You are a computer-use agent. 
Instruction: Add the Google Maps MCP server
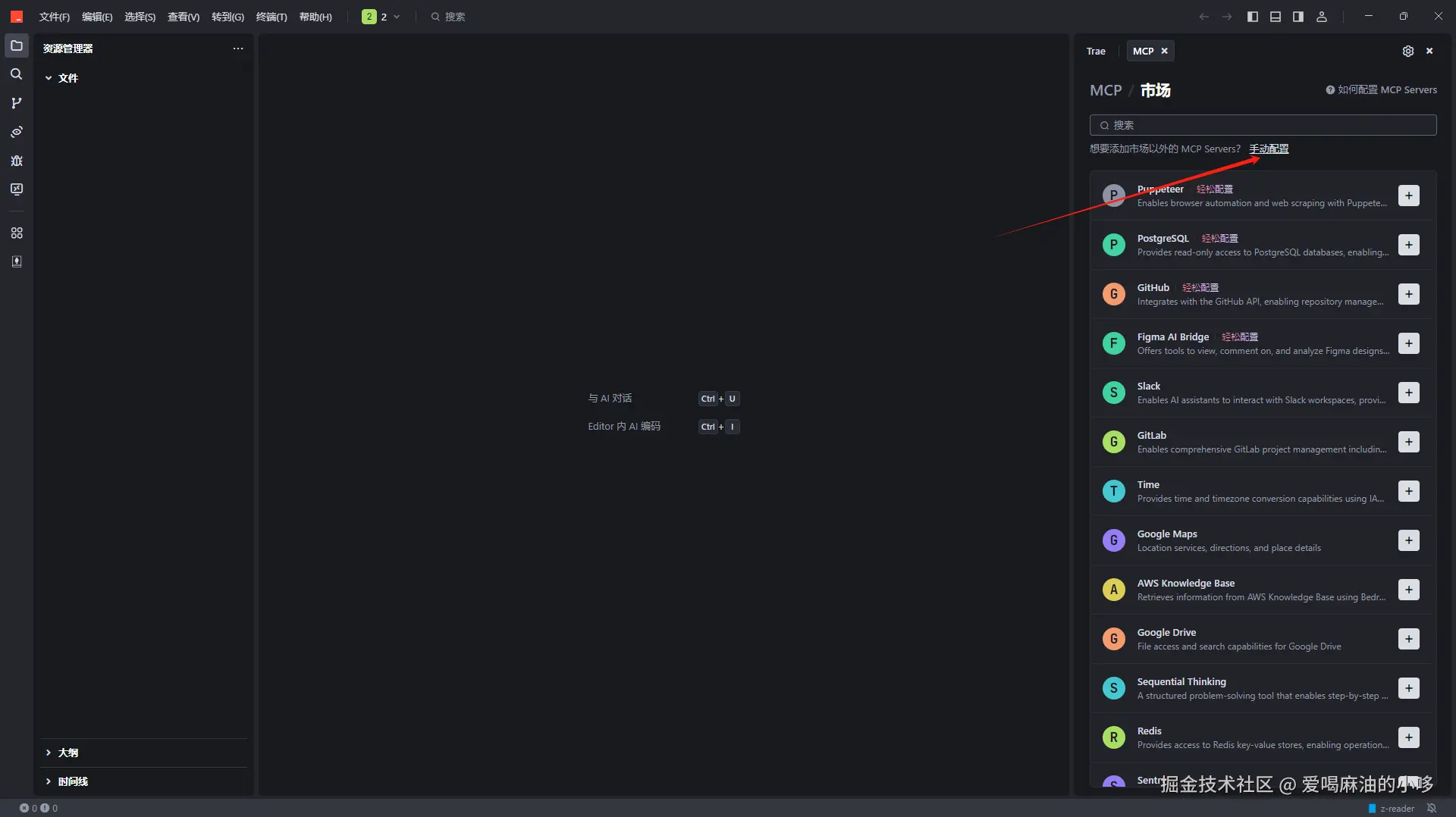(x=1408, y=540)
